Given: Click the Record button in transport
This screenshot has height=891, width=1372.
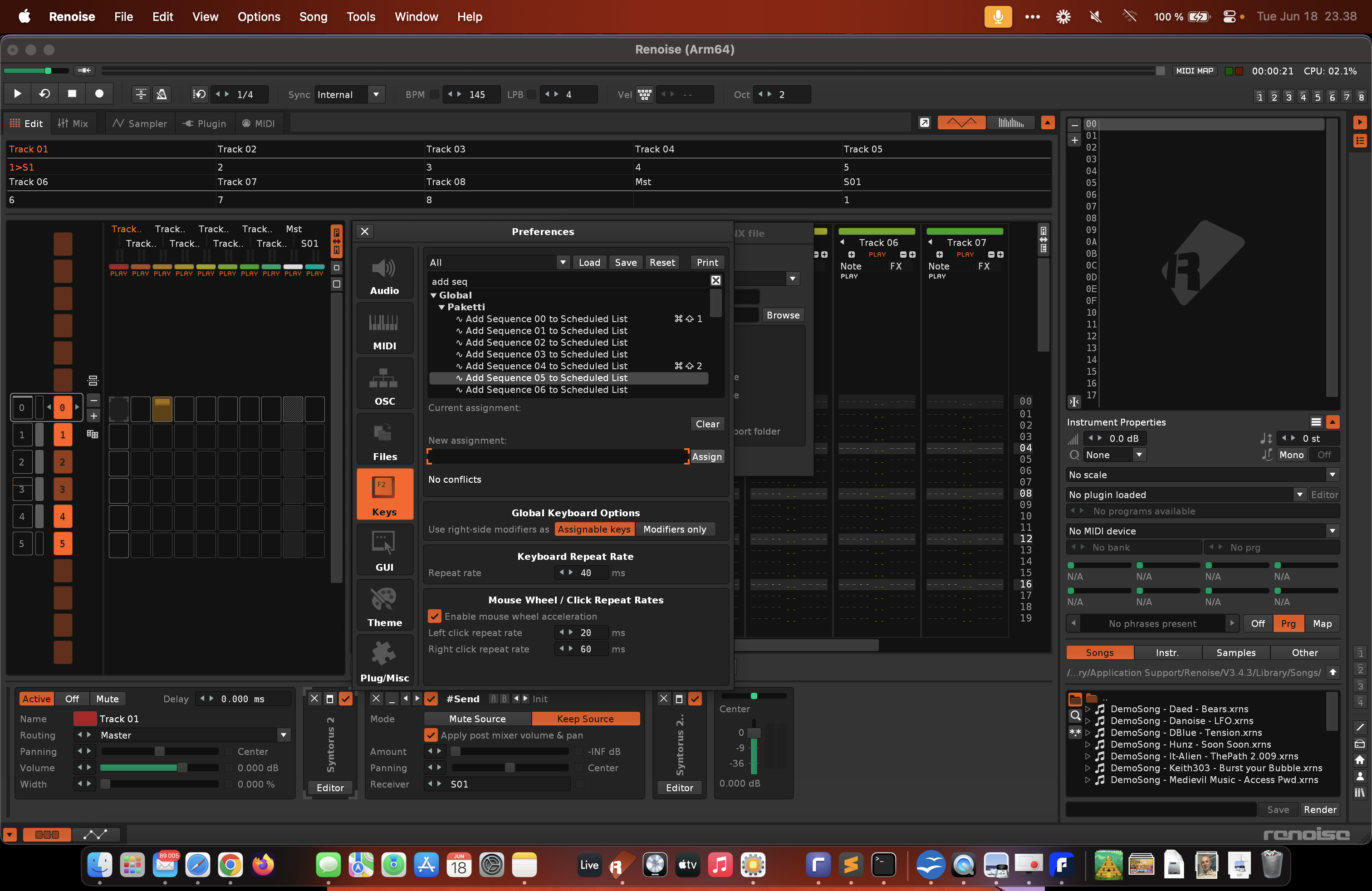Looking at the screenshot, I should click(99, 94).
